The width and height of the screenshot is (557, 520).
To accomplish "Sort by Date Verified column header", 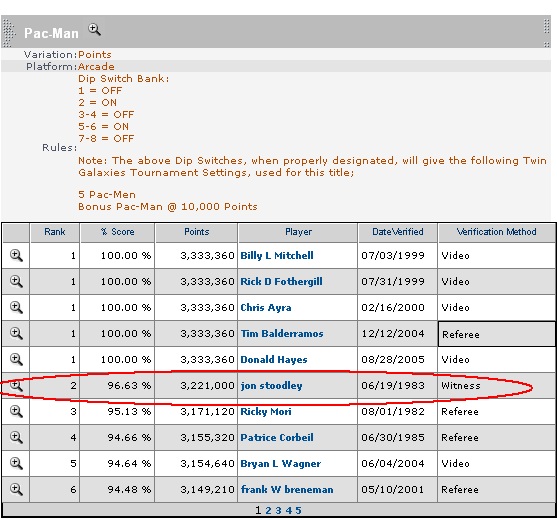I will tap(398, 232).
